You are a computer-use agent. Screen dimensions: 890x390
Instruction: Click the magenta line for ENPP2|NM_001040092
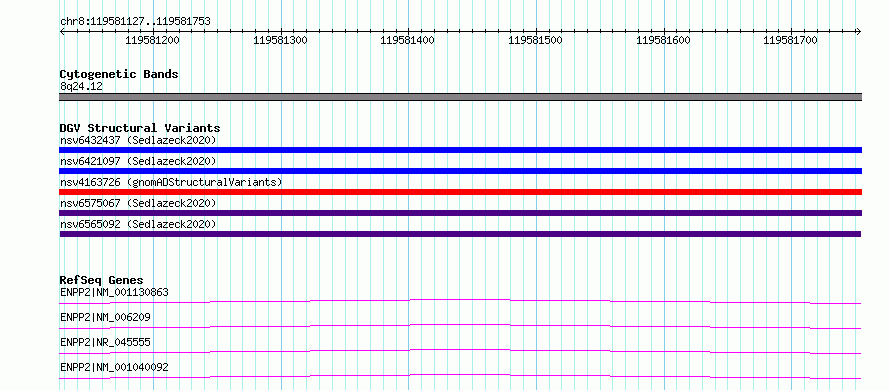click(x=460, y=376)
